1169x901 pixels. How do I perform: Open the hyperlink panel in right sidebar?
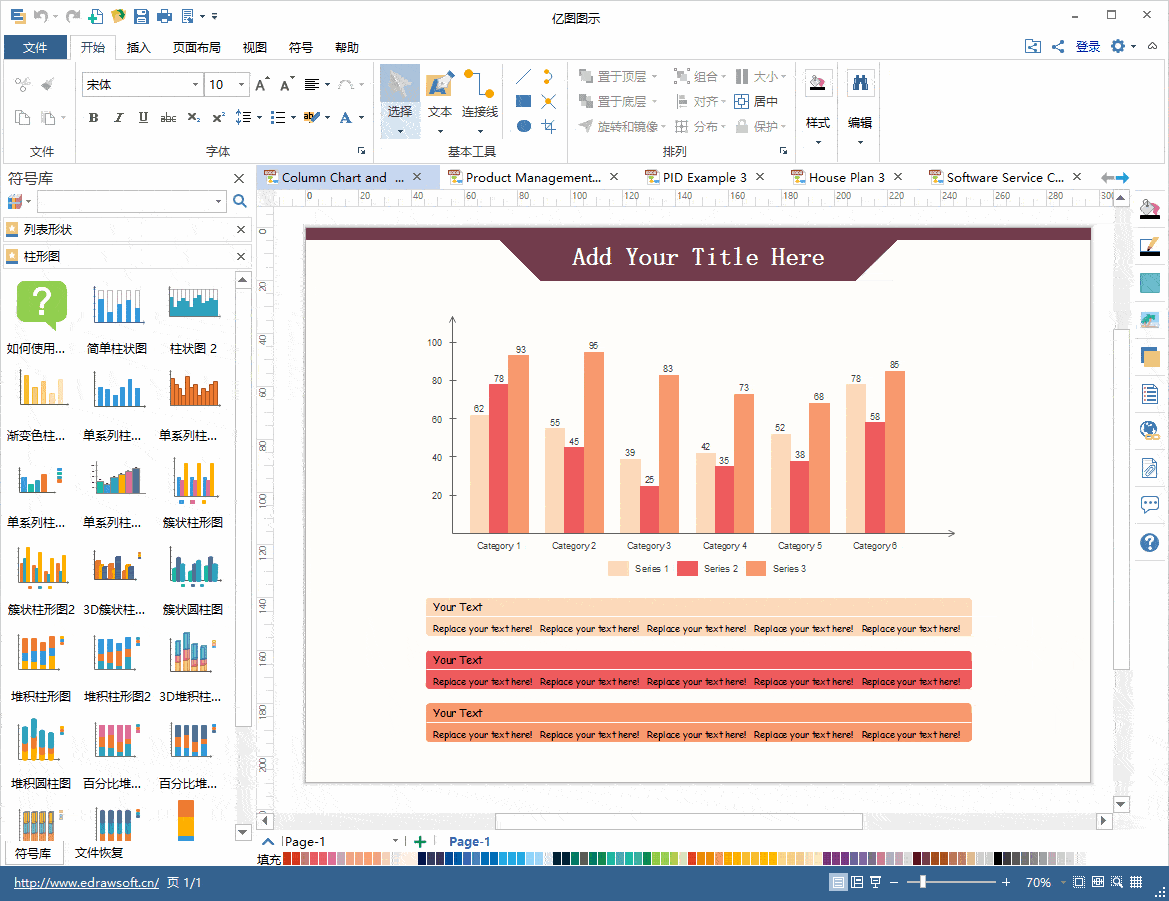coord(1150,431)
